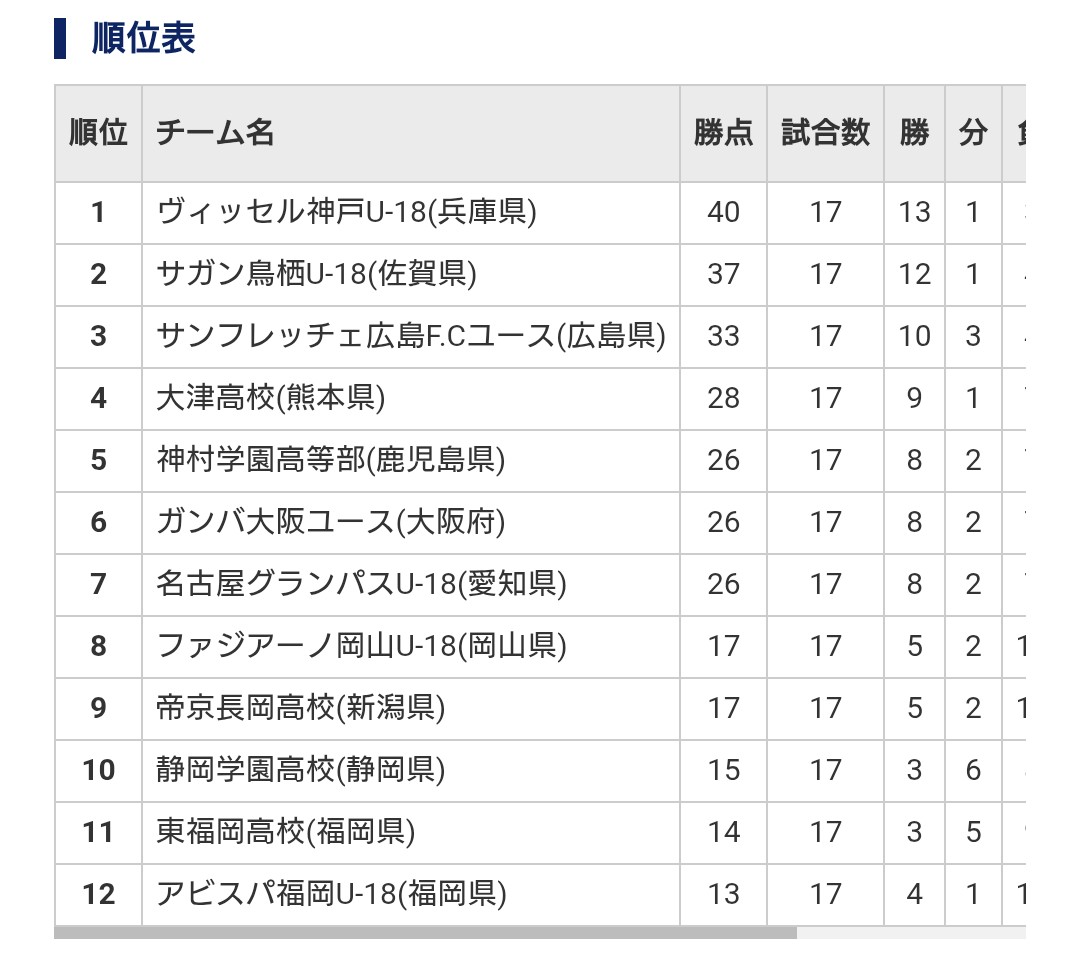Click the 勝 column header

pyautogui.click(x=914, y=133)
